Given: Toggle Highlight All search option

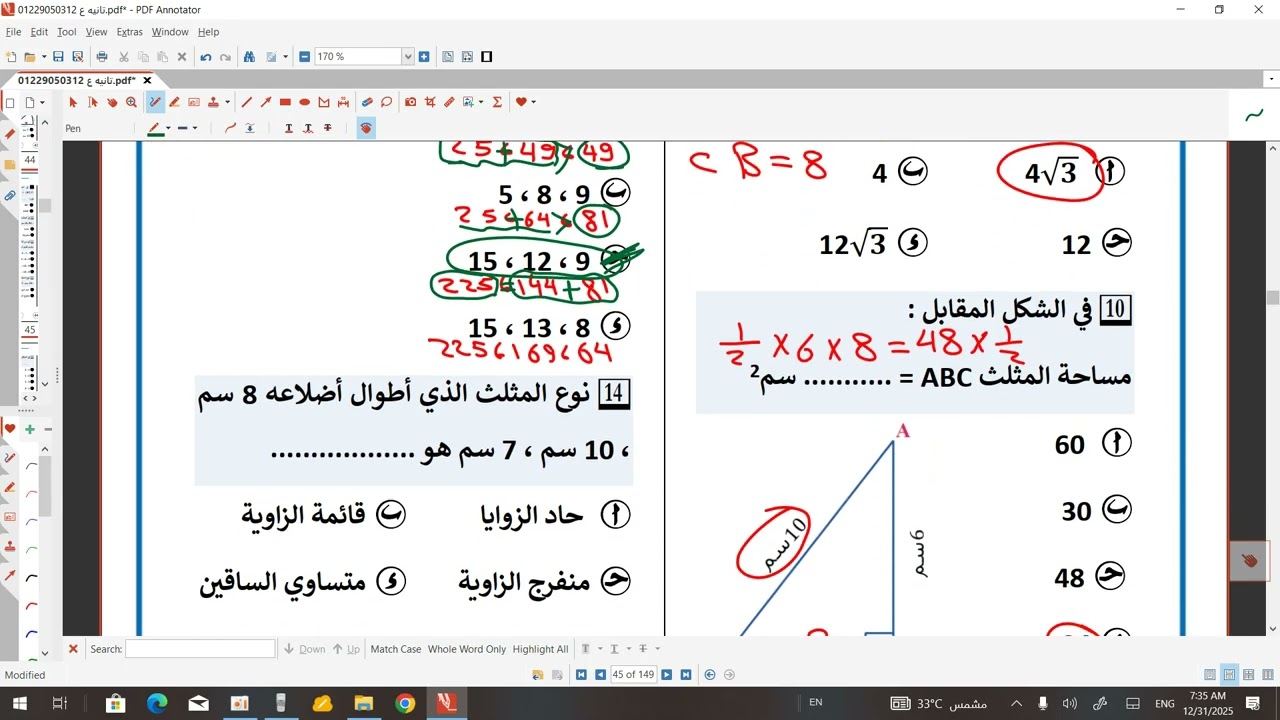Looking at the screenshot, I should pos(540,649).
